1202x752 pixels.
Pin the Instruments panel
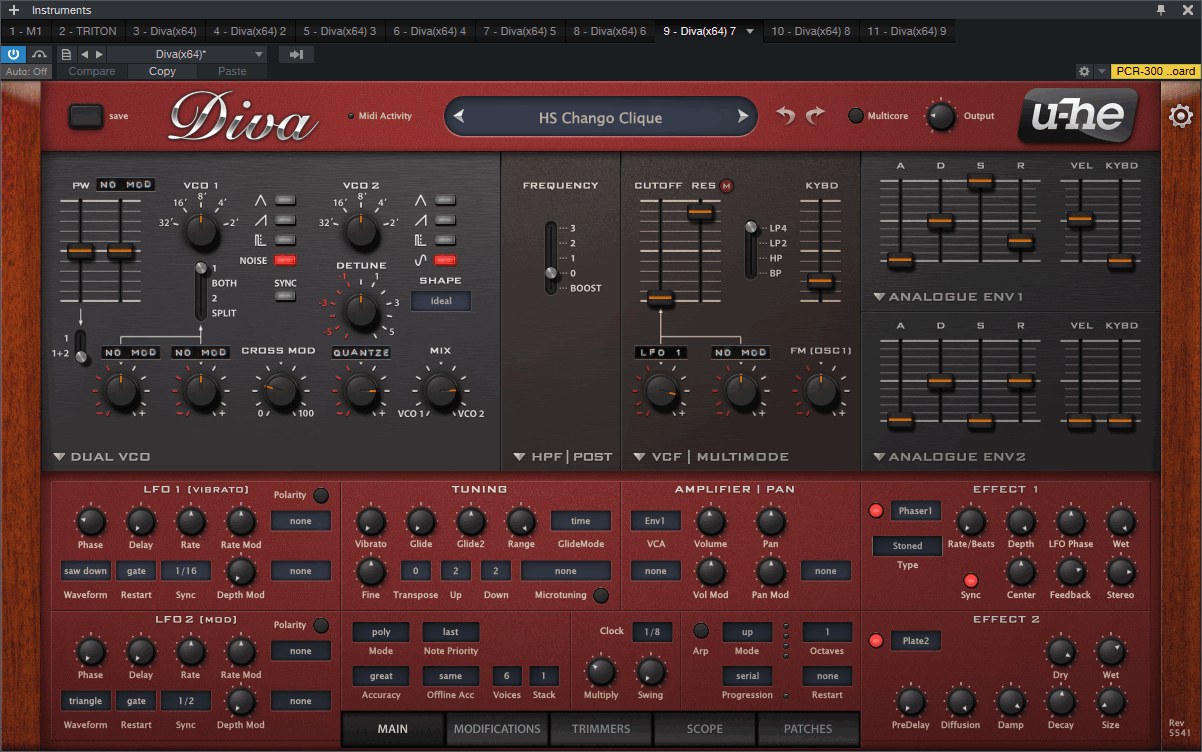pos(1161,10)
